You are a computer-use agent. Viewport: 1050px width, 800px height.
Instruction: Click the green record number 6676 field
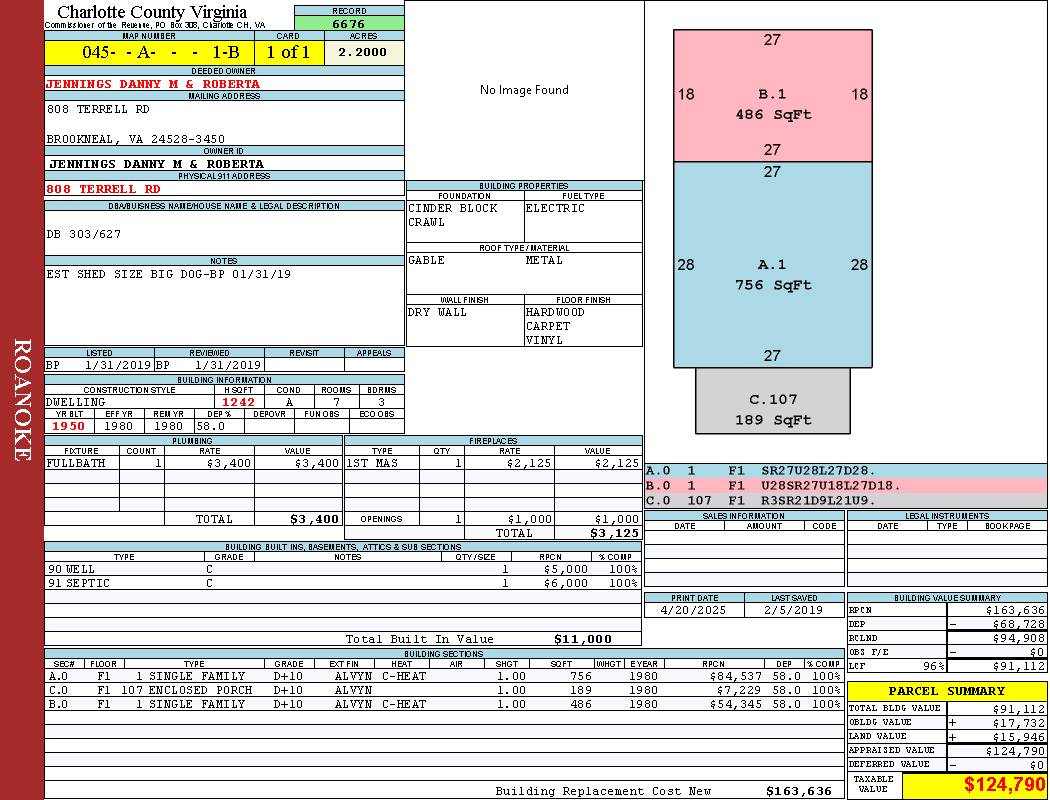click(x=349, y=23)
